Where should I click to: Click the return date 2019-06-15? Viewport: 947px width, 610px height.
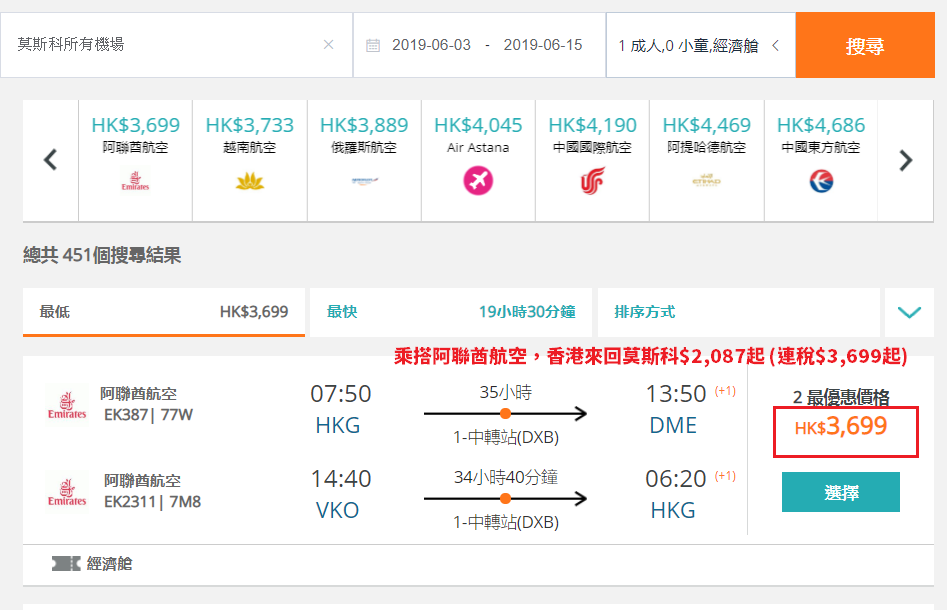coord(543,45)
